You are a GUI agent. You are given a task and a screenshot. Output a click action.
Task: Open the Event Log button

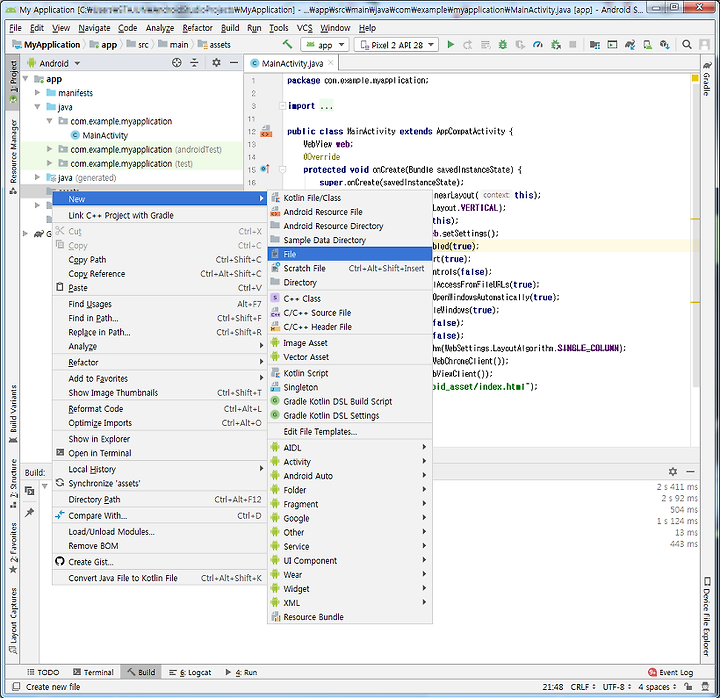670,672
